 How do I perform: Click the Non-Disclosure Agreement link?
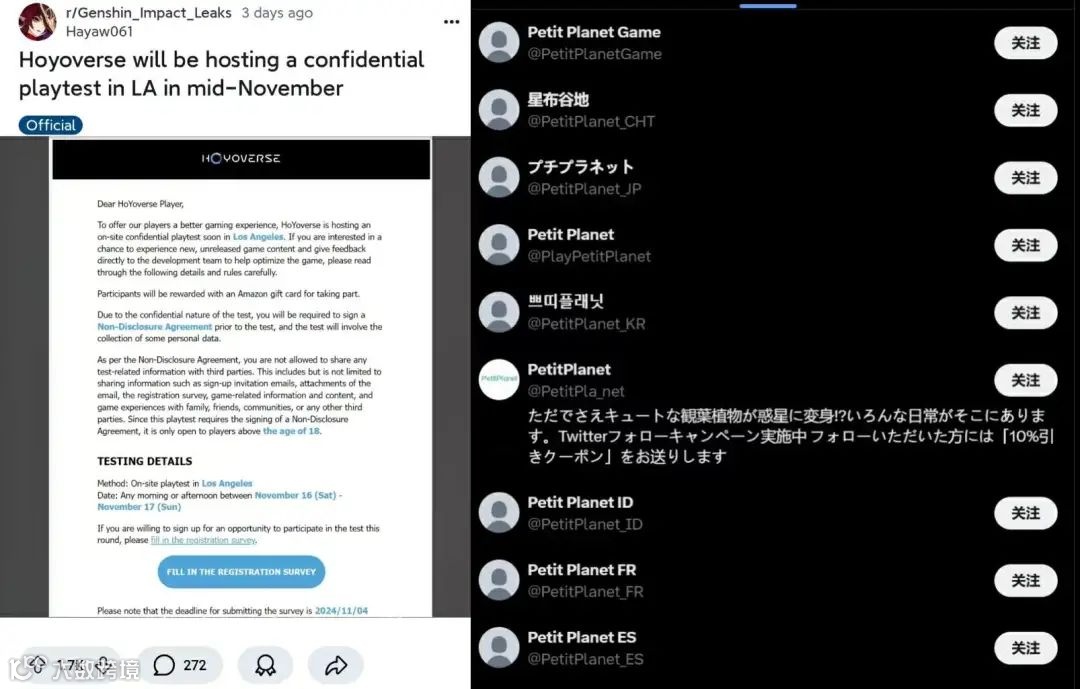coord(154,327)
